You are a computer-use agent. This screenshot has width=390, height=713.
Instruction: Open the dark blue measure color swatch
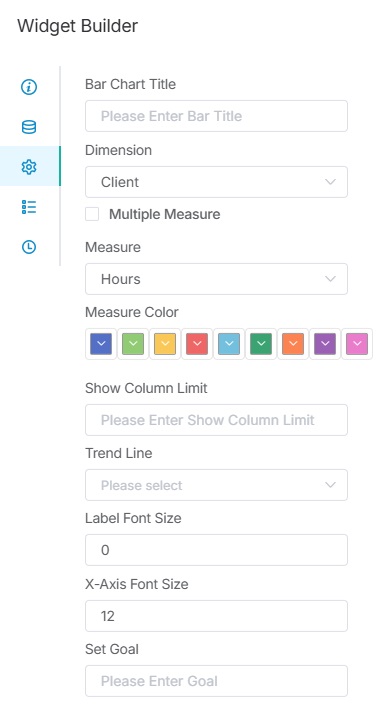(101, 344)
